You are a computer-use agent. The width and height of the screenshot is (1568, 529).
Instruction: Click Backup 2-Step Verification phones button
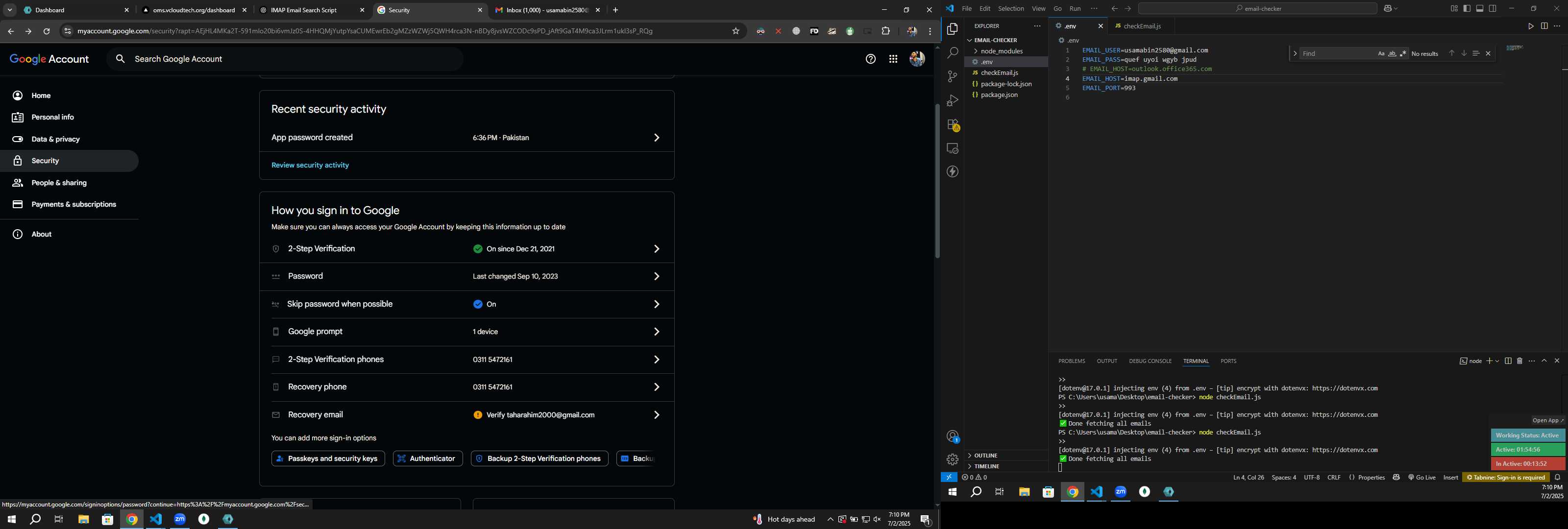[539, 459]
